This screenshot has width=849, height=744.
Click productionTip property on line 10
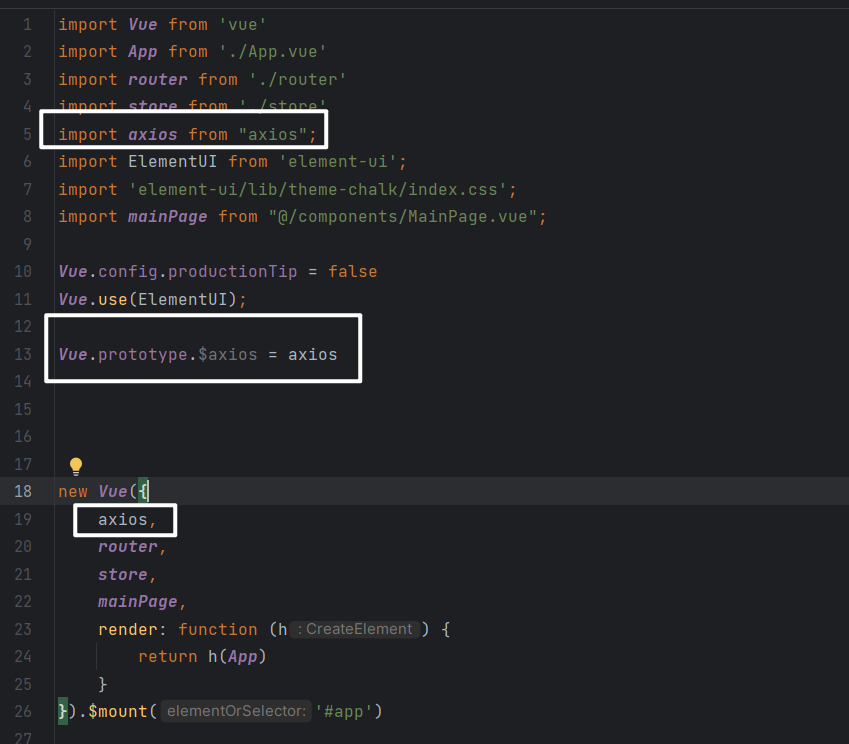click(232, 272)
